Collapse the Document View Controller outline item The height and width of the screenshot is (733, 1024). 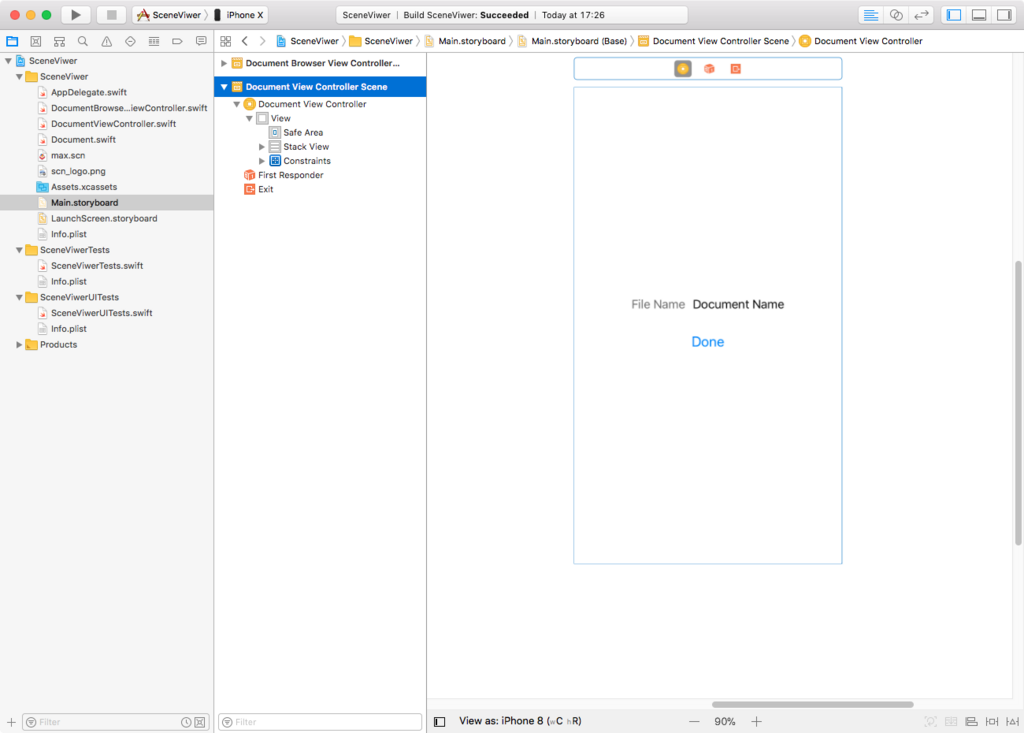[x=236, y=104]
